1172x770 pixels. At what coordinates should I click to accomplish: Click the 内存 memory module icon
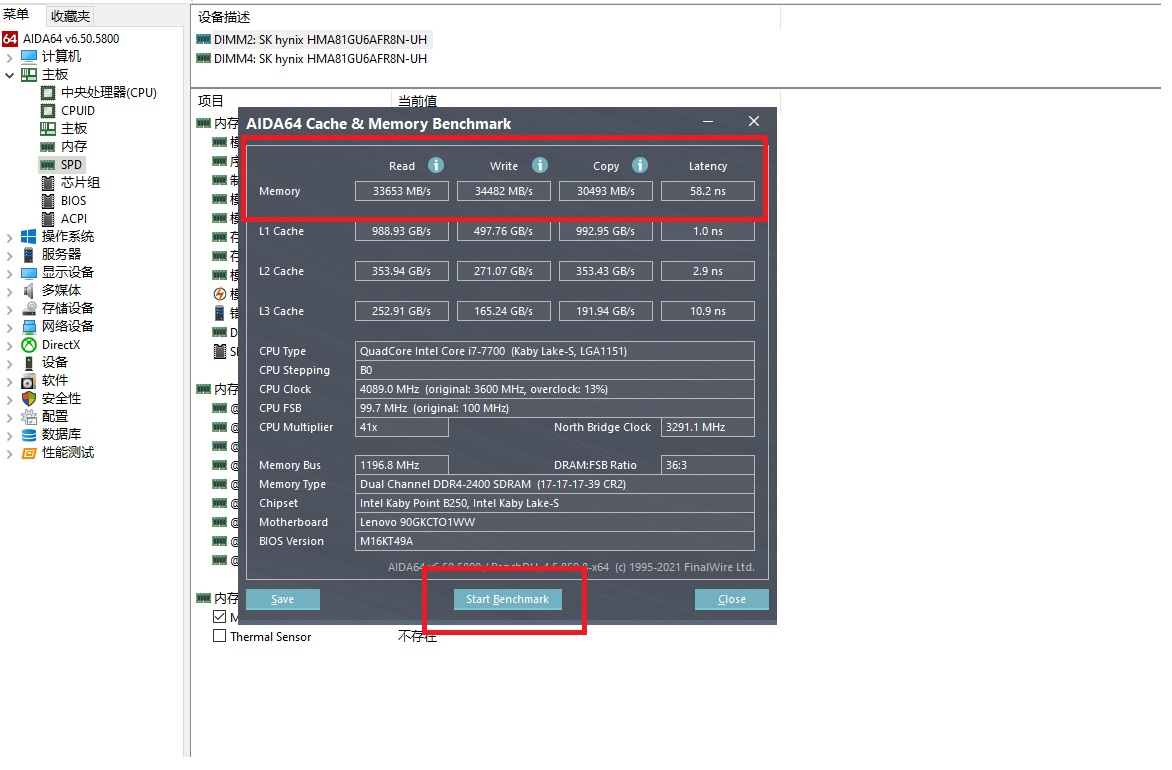[48, 147]
